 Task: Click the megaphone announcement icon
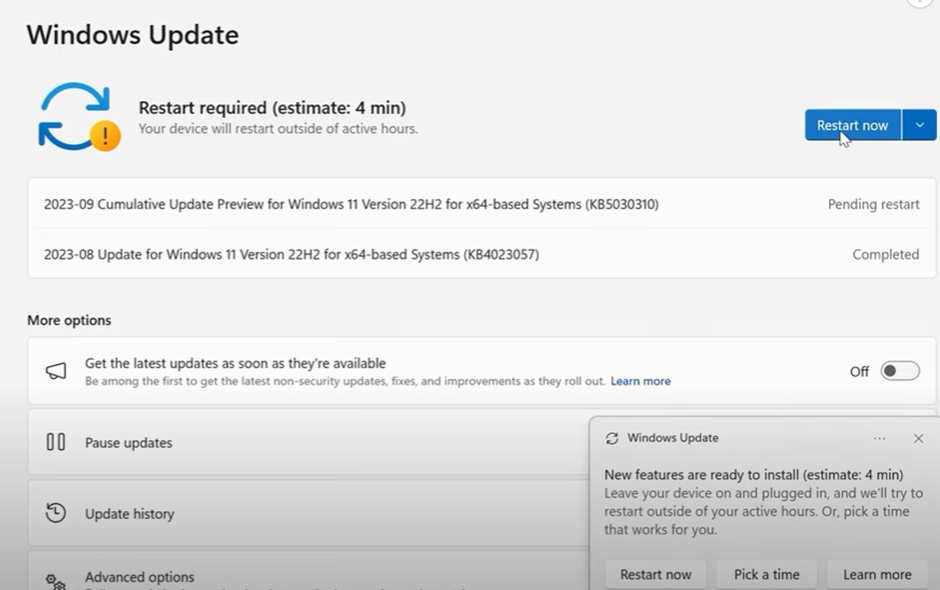point(54,370)
